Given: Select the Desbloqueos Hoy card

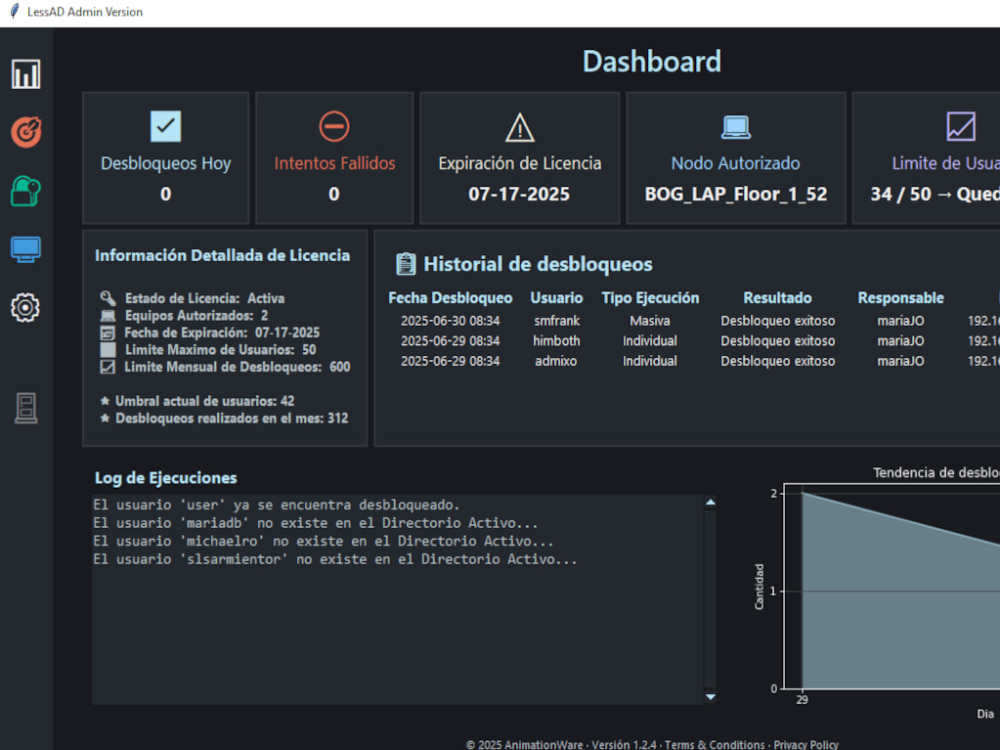Looking at the screenshot, I should point(166,158).
